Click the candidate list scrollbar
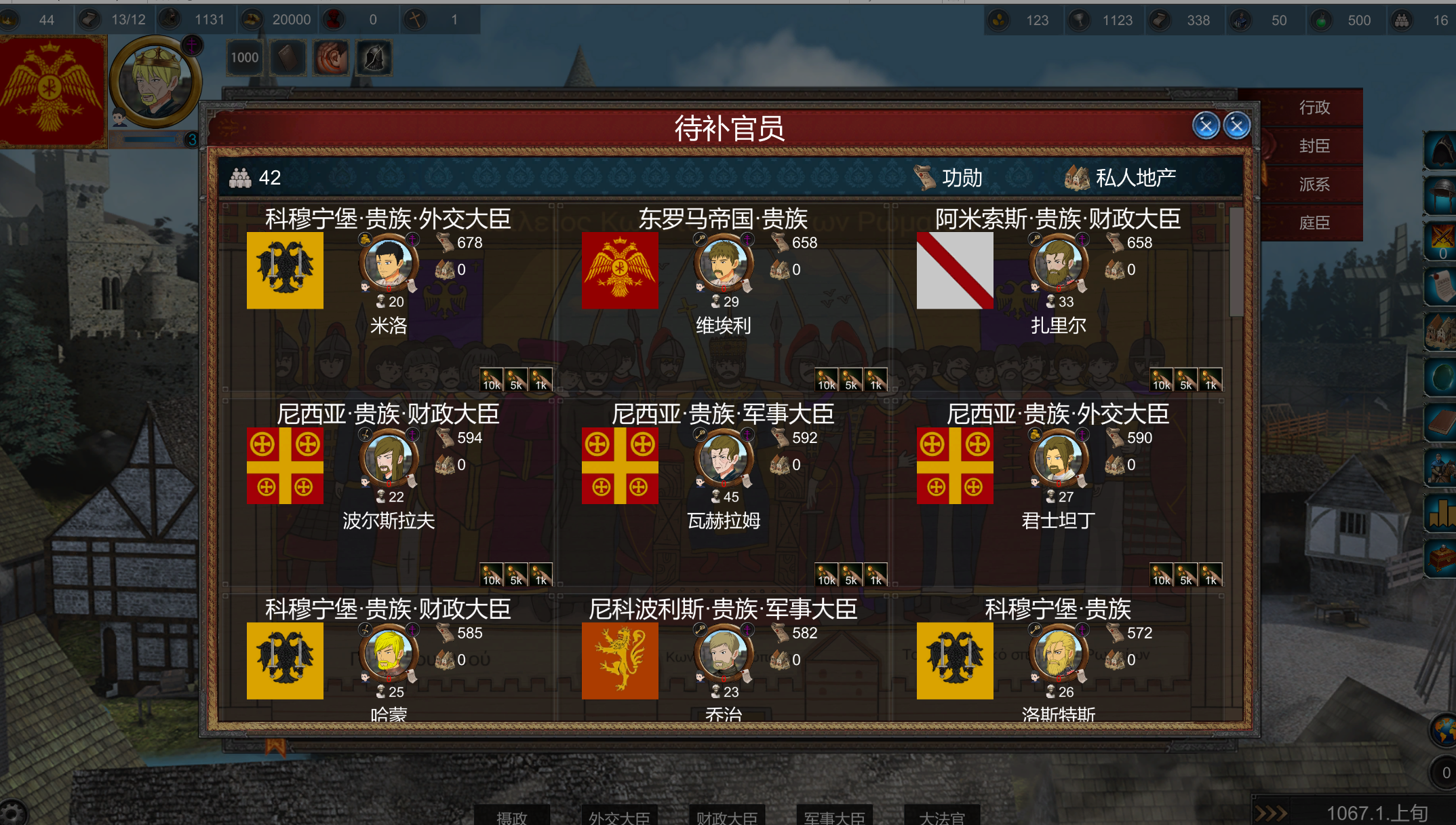The height and width of the screenshot is (825, 1456). point(1236,261)
